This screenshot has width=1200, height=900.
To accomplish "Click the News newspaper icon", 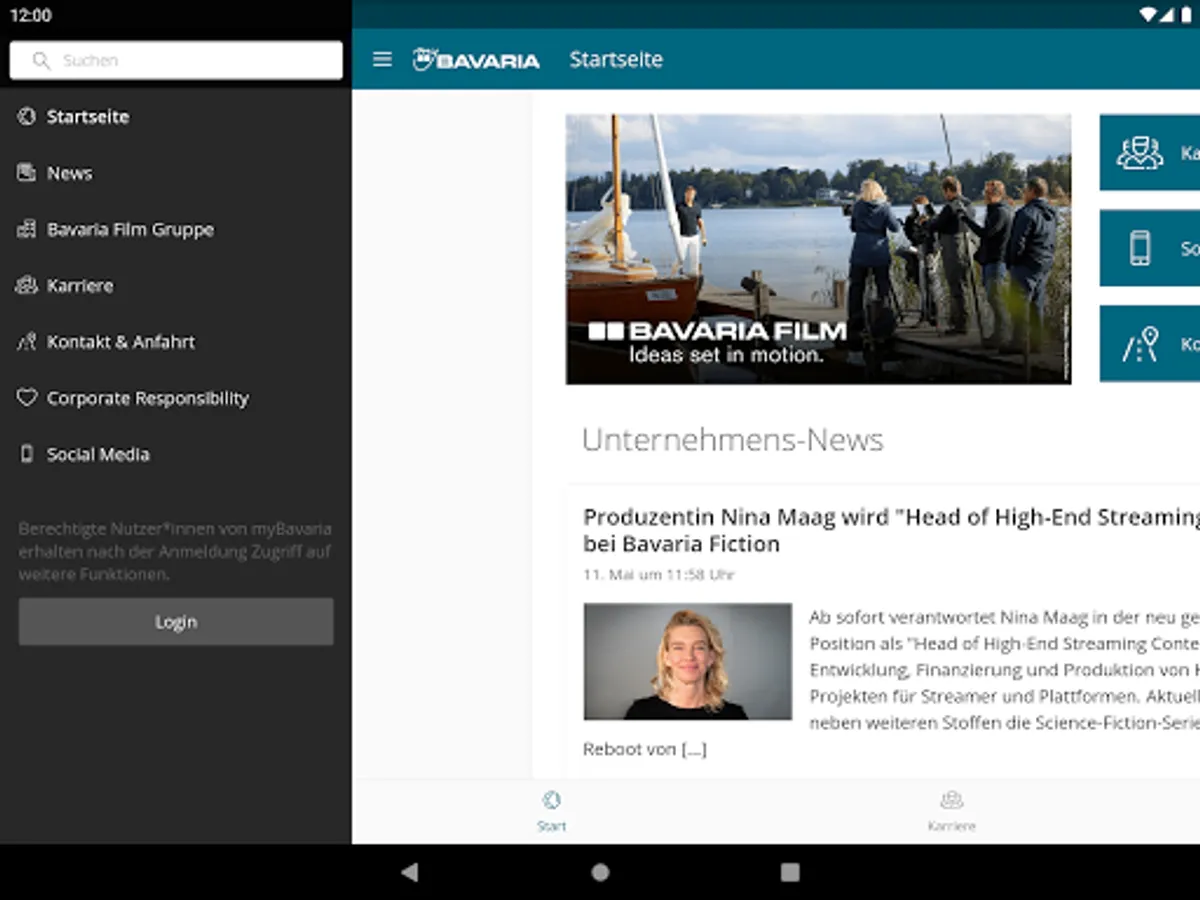I will [26, 173].
